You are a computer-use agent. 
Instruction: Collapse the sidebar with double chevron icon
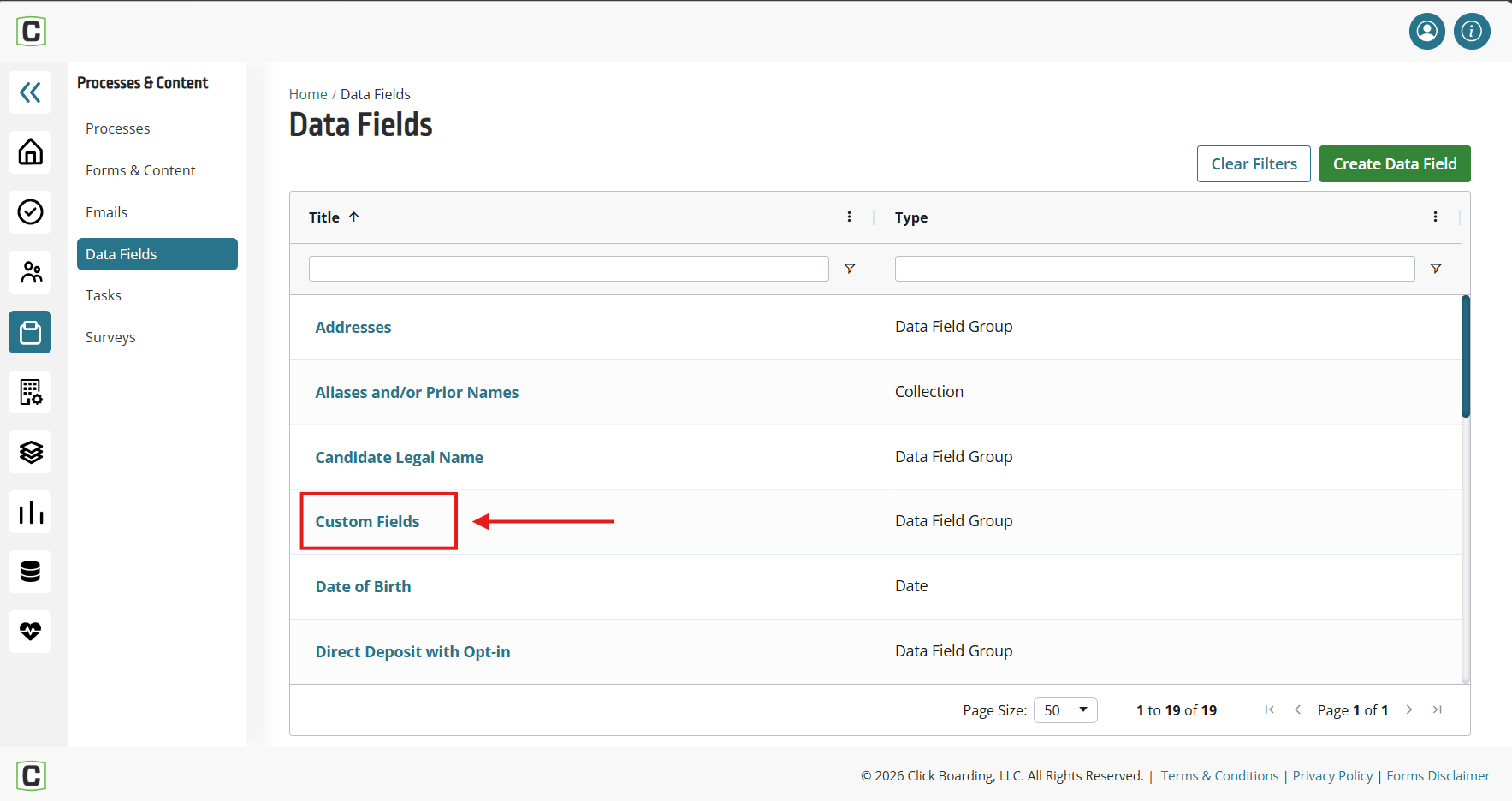[30, 92]
